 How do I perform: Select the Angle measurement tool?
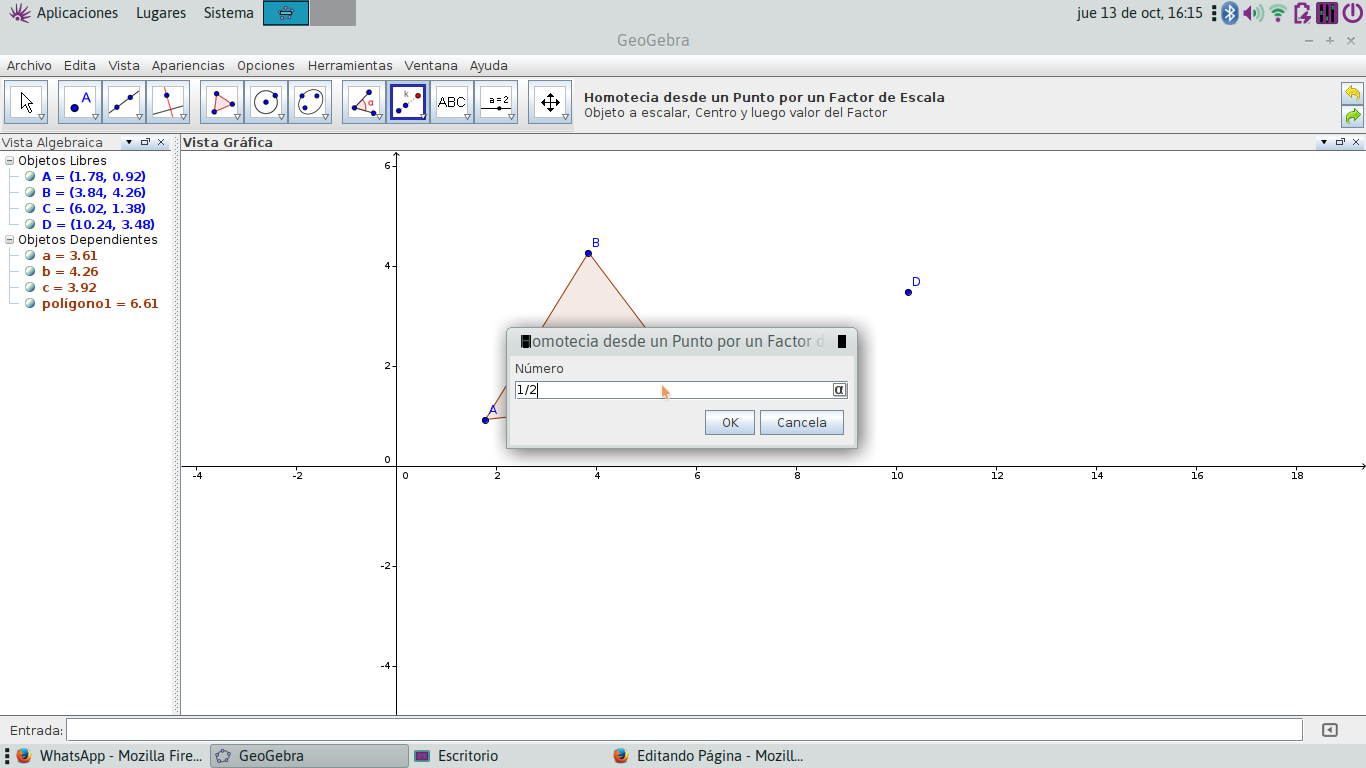[x=364, y=102]
